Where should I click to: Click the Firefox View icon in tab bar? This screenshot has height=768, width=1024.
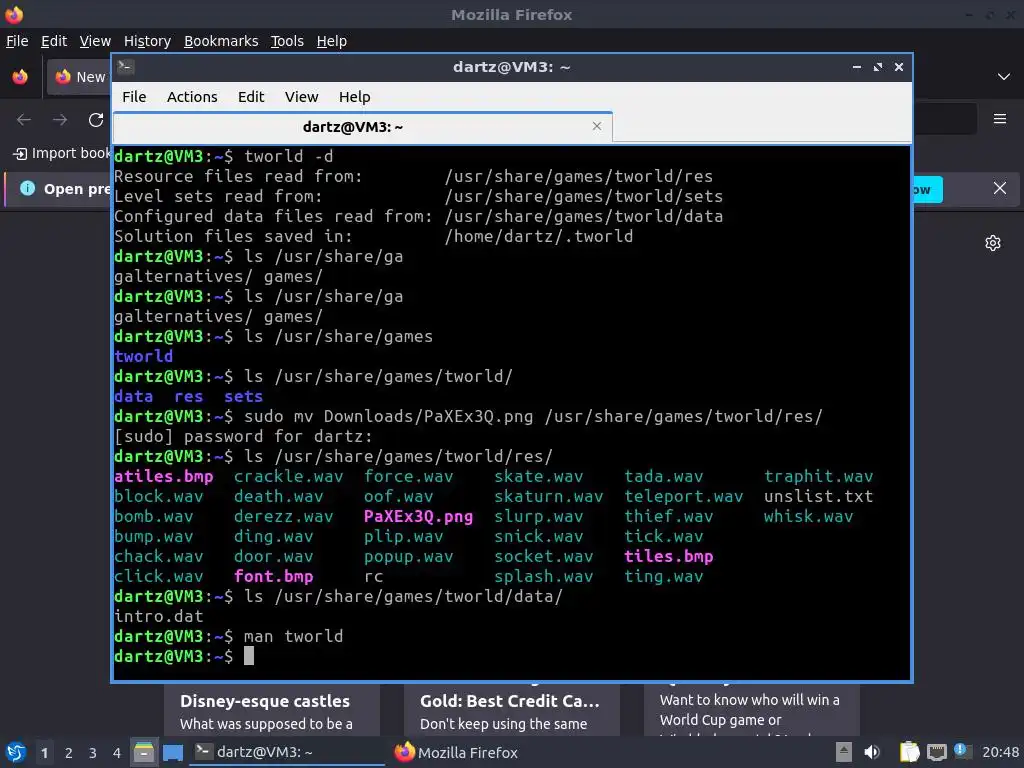(x=20, y=76)
